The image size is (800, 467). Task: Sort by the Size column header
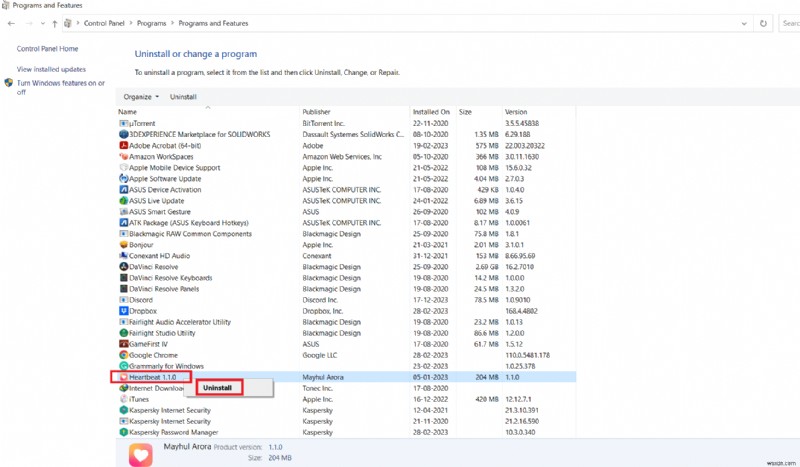480,112
